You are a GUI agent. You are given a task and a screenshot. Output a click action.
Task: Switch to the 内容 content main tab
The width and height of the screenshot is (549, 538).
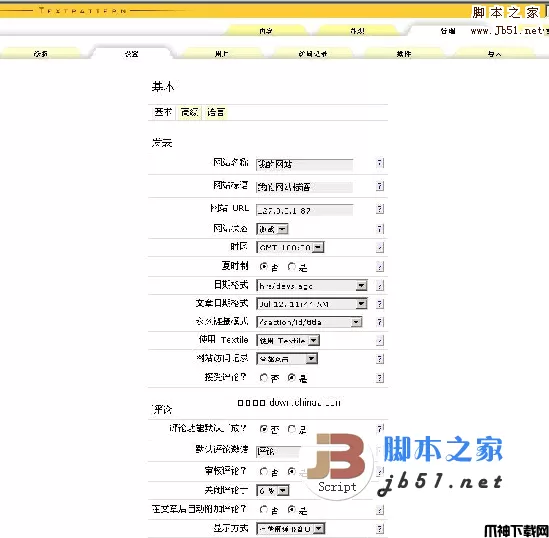[266, 31]
